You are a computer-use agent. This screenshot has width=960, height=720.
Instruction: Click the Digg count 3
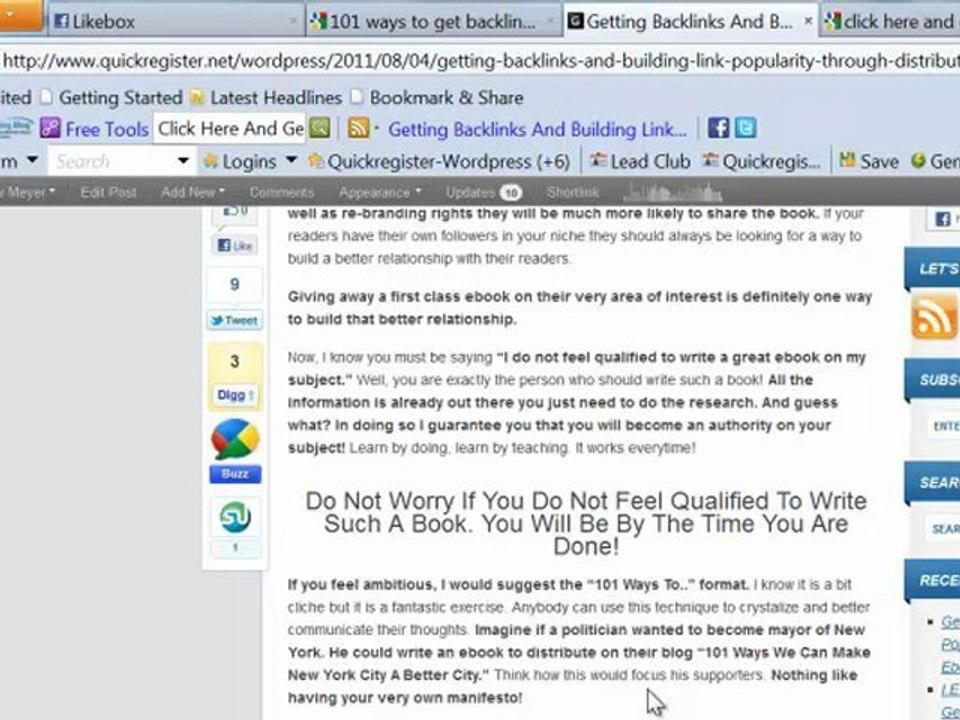[x=235, y=361]
